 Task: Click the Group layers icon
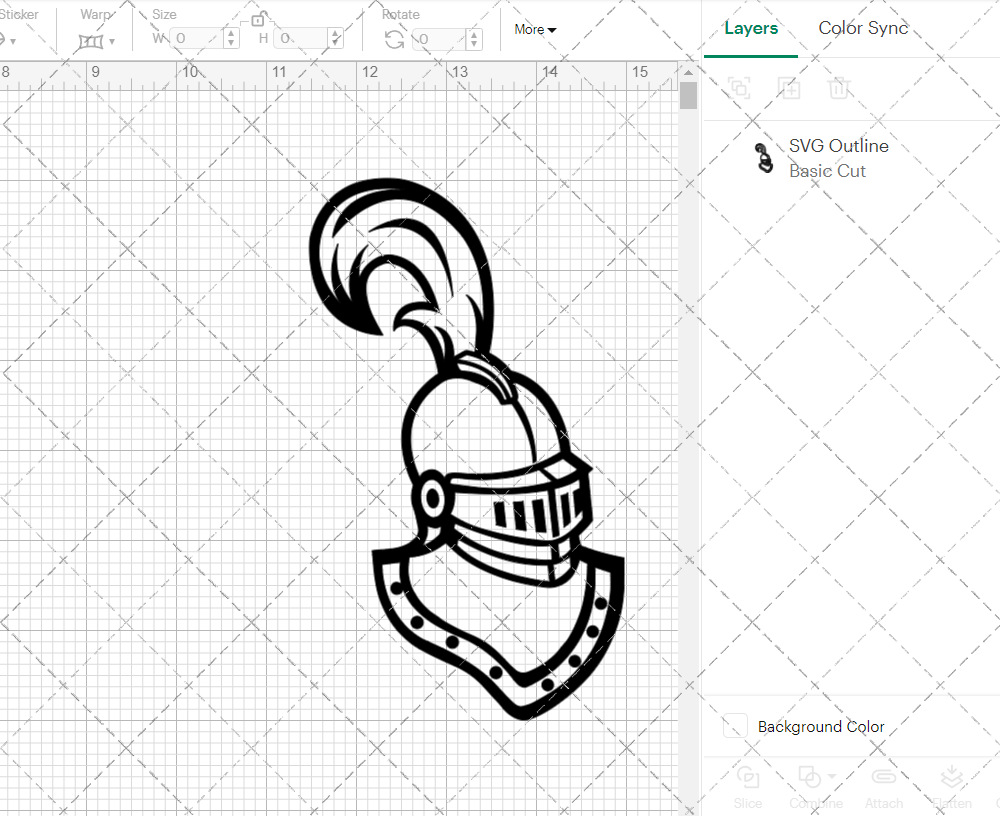tap(739, 87)
